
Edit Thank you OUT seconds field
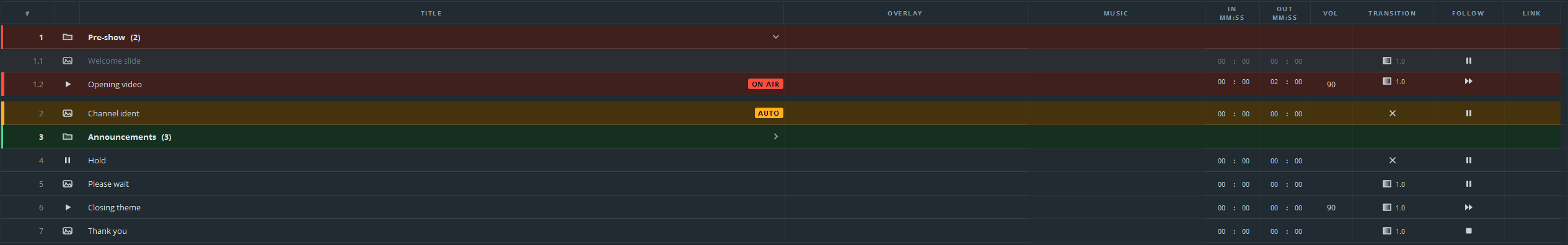[x=1298, y=231]
